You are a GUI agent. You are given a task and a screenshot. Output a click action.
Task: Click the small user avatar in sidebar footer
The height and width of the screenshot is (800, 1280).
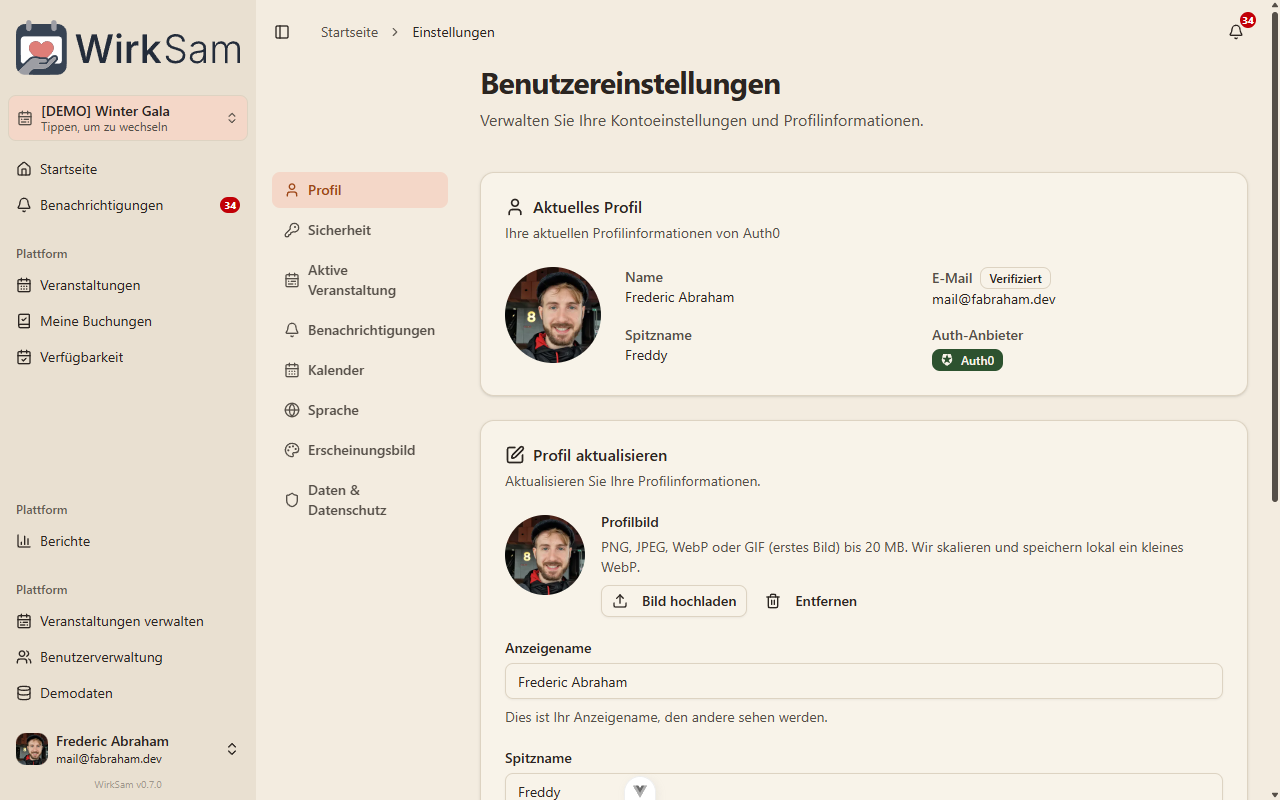(32, 749)
